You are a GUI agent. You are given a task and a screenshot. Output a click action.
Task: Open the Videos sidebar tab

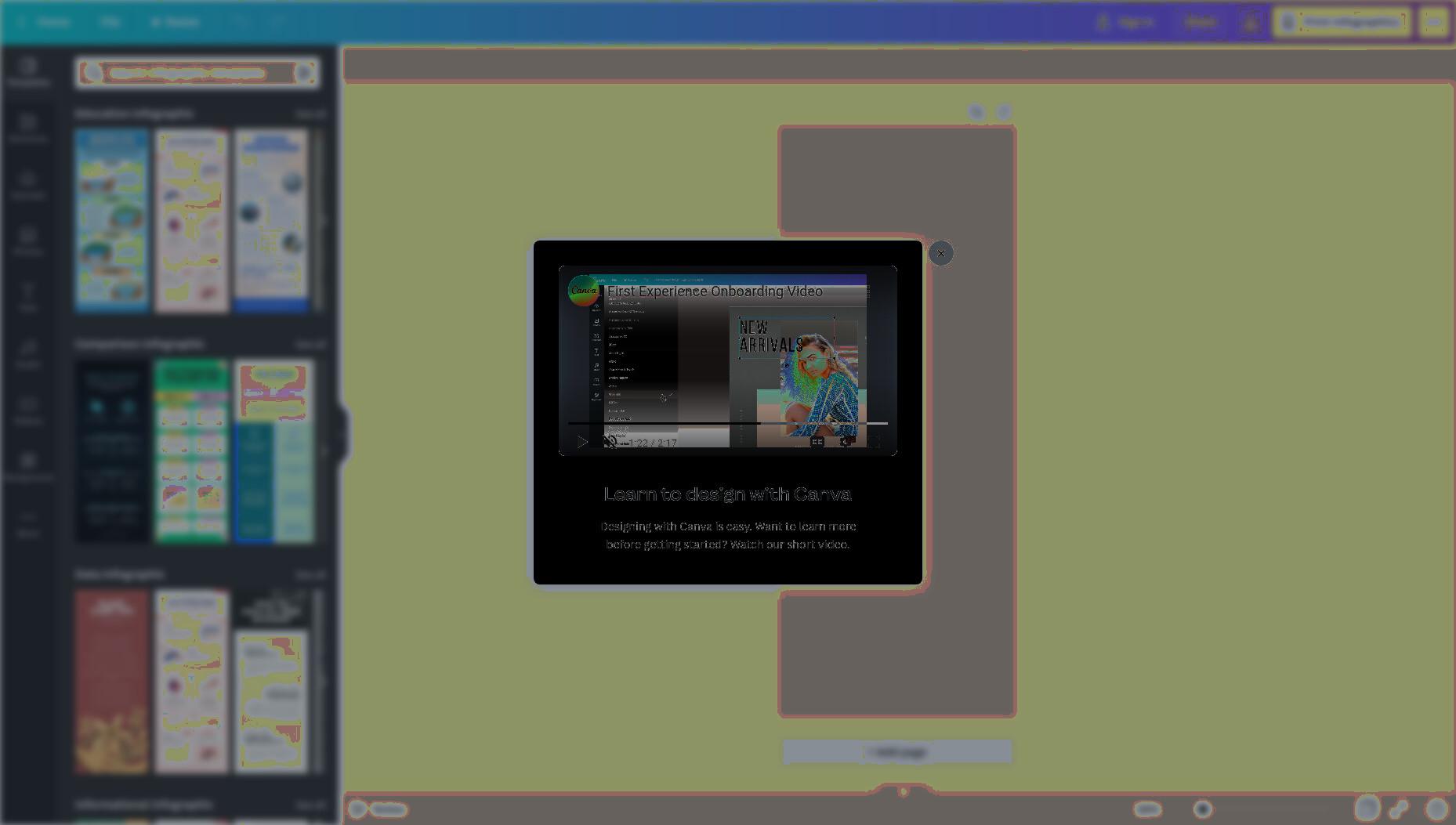click(x=28, y=411)
